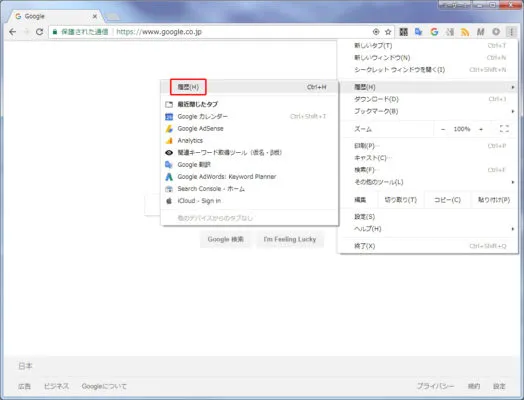Click 履歴(H) in the submenu
This screenshot has height=400, width=524.
[249, 87]
